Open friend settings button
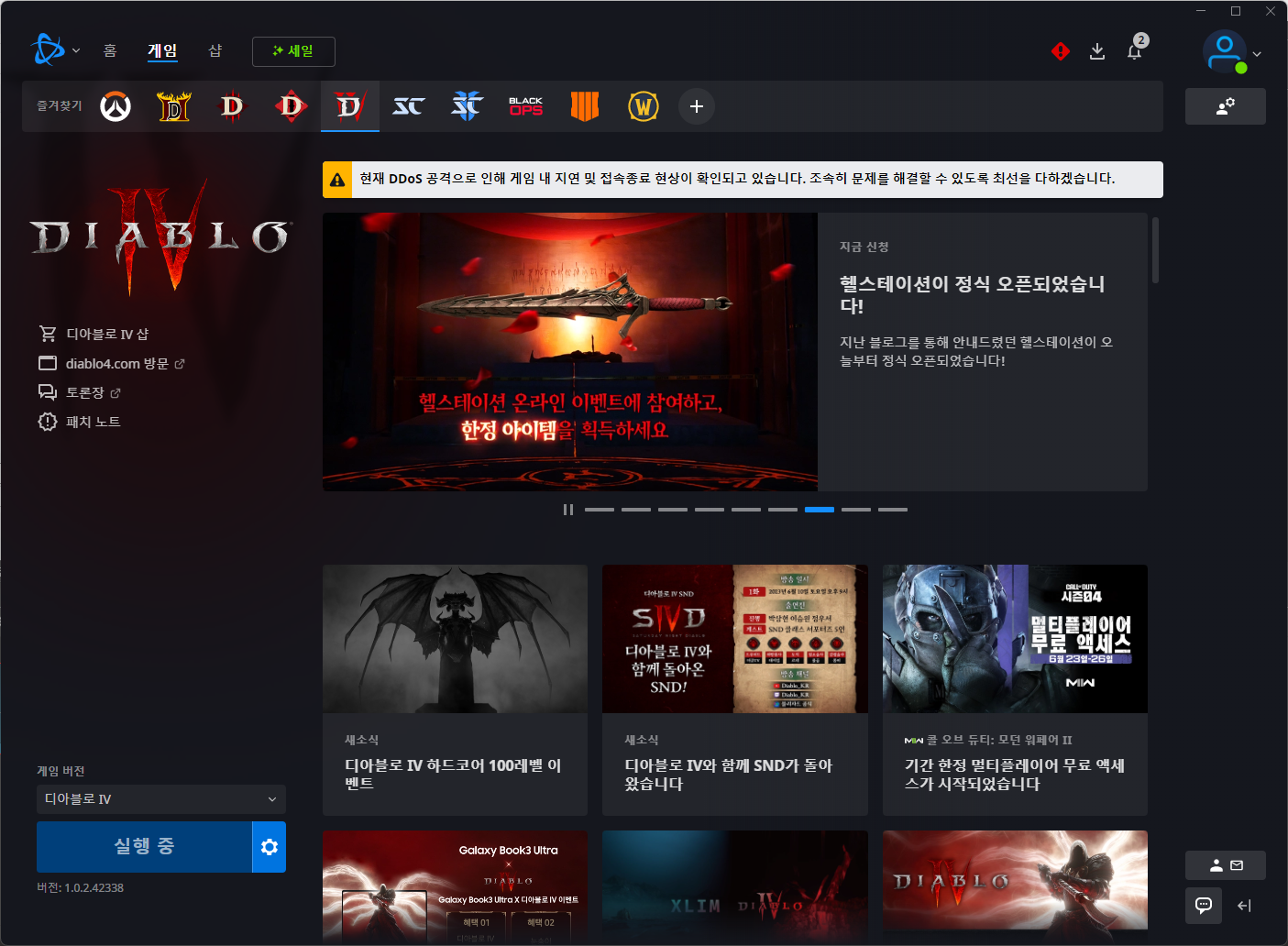The width and height of the screenshot is (1288, 946). 1226,106
